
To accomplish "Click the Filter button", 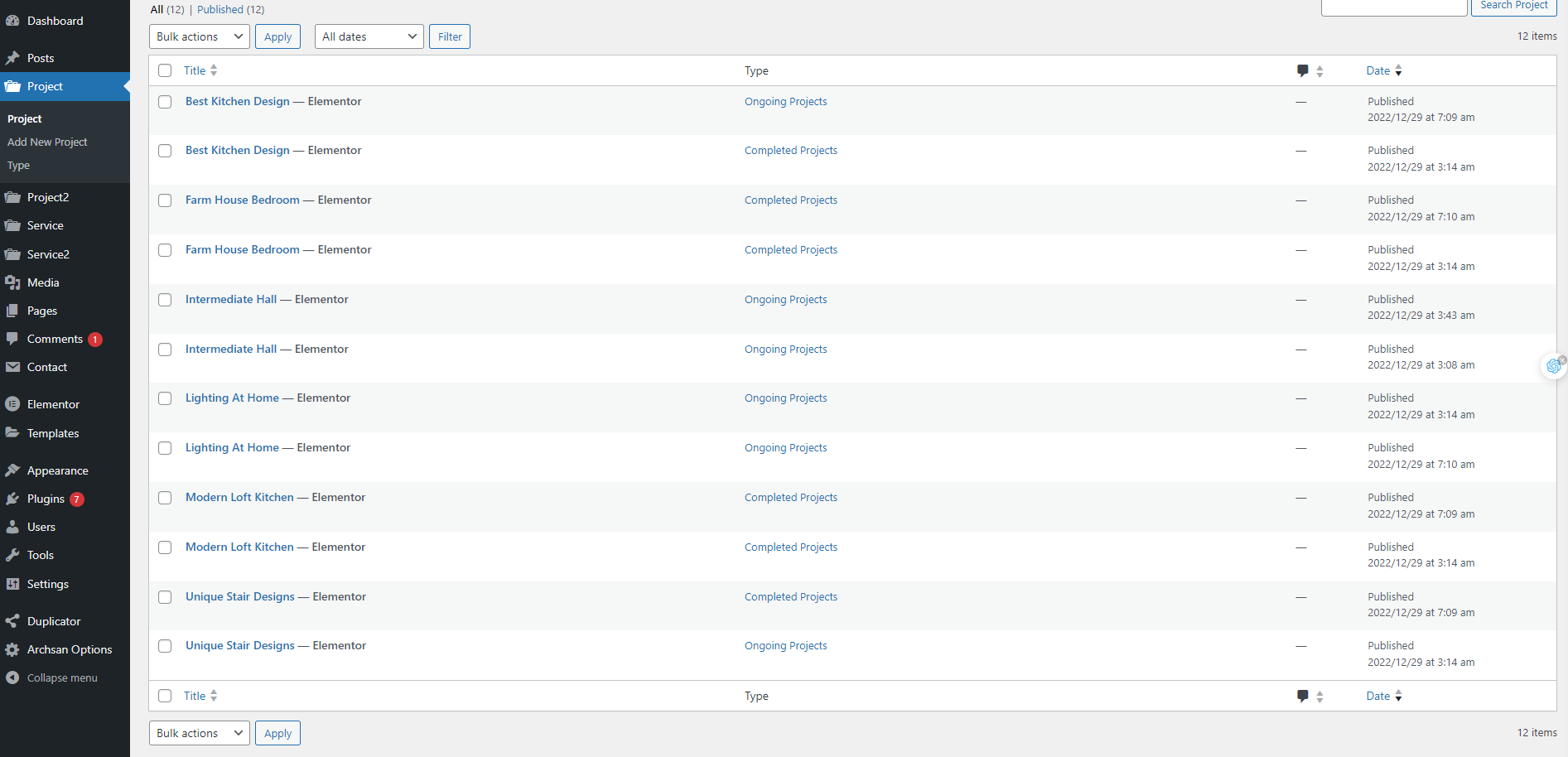I will (450, 36).
